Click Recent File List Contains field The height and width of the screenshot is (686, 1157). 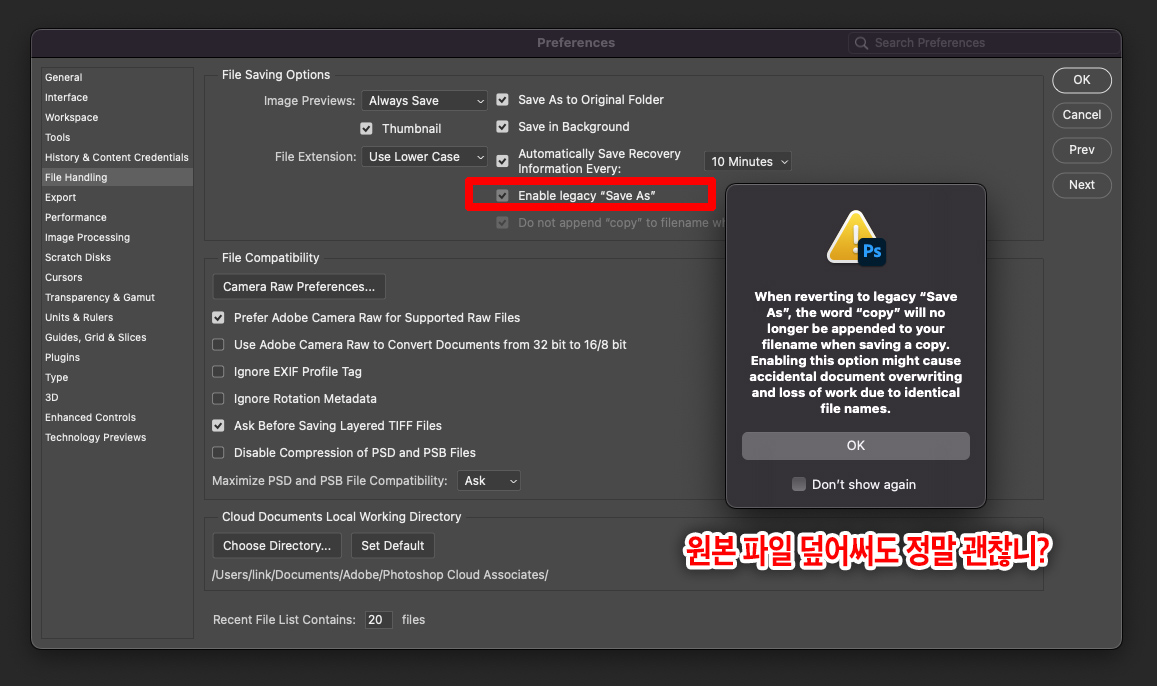coord(379,620)
